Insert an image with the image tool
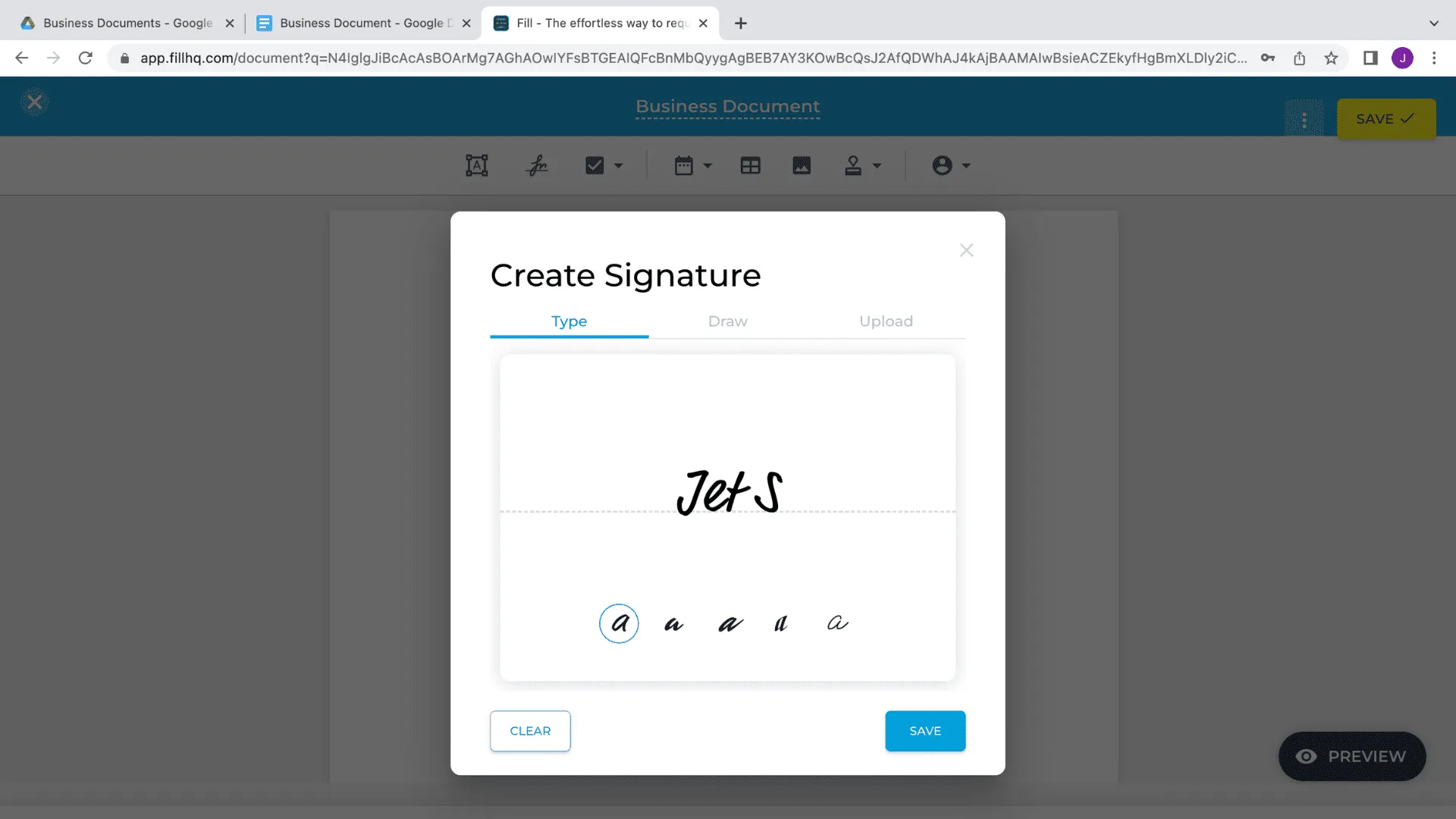 (802, 165)
